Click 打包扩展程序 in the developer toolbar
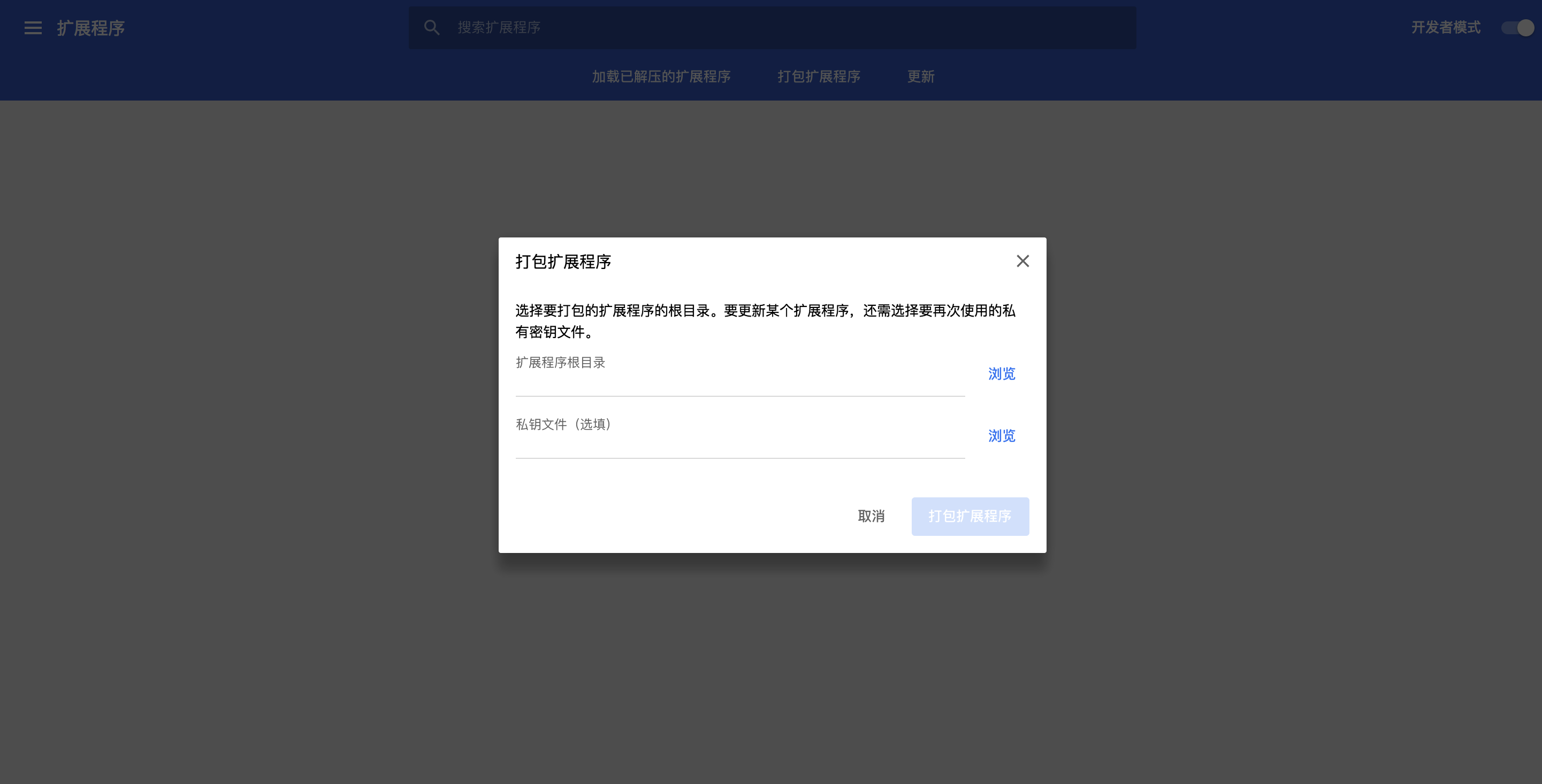This screenshot has height=784, width=1542. click(x=818, y=76)
